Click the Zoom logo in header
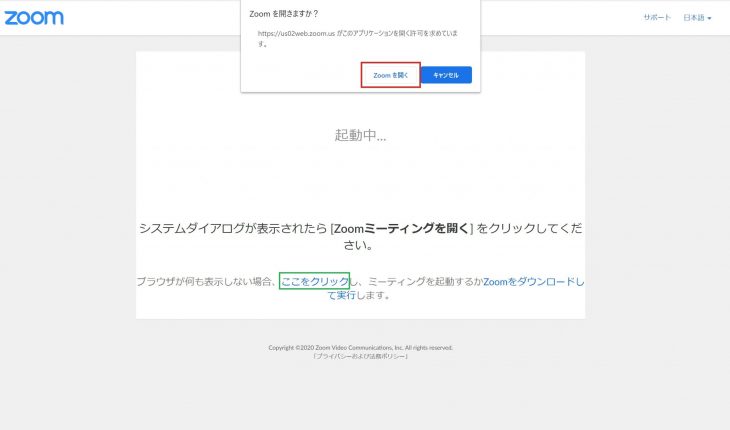Screen dimensions: 730x430 click(x=33, y=18)
